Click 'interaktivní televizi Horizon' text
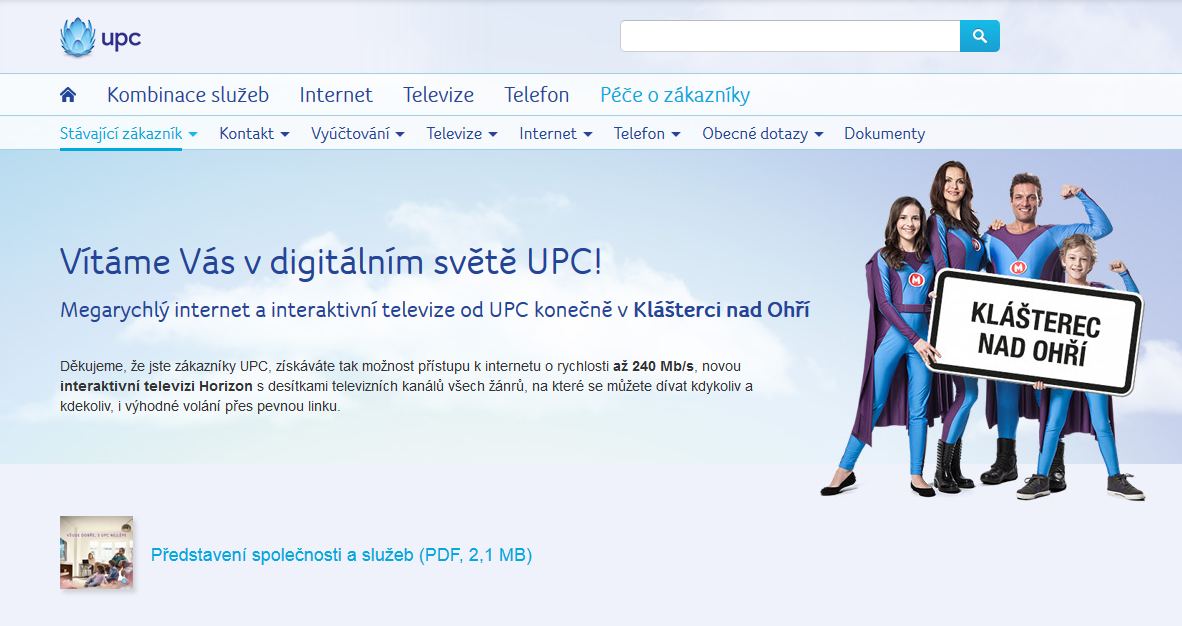This screenshot has width=1182, height=626. [x=156, y=386]
